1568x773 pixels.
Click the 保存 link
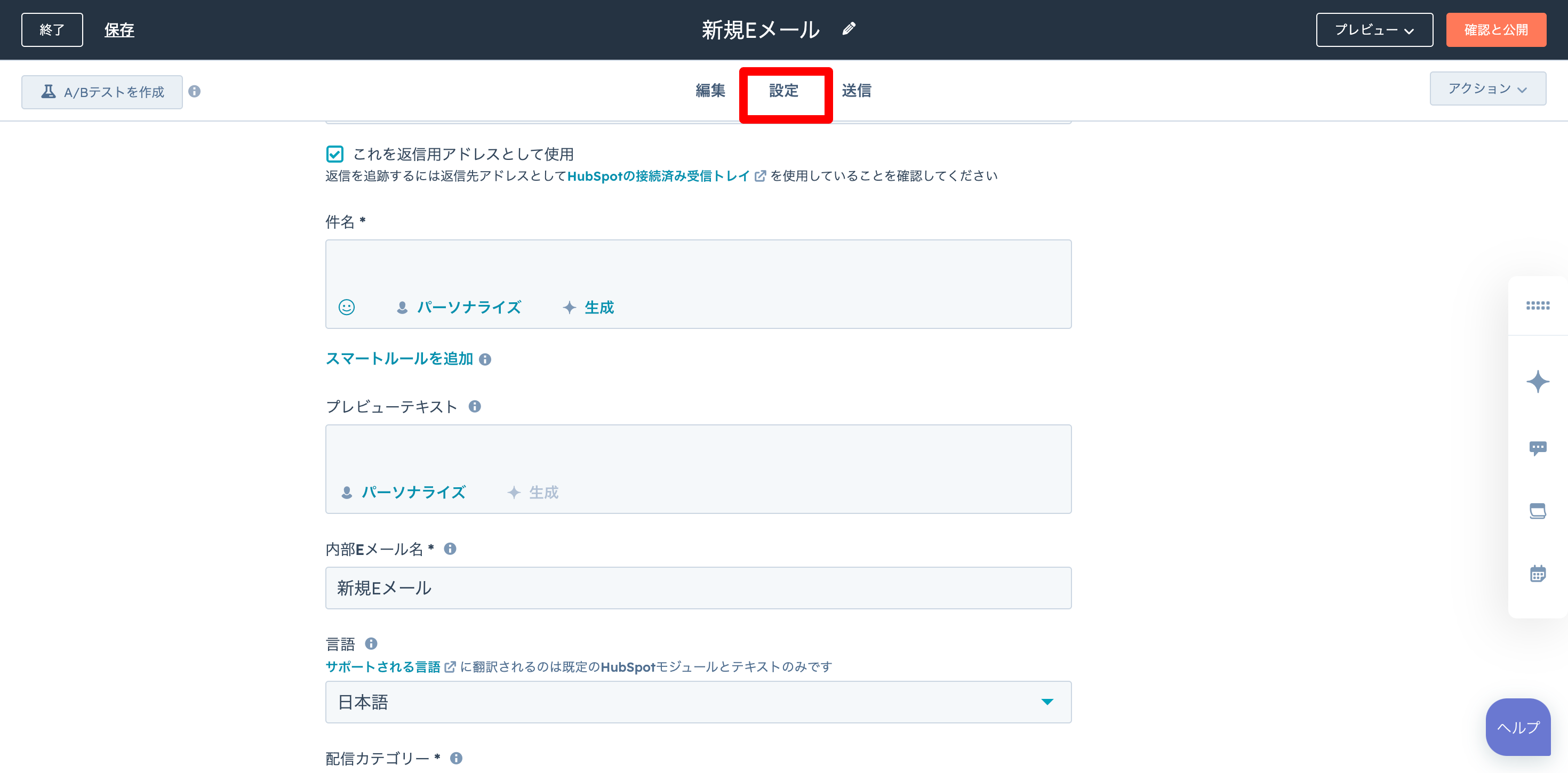point(119,30)
